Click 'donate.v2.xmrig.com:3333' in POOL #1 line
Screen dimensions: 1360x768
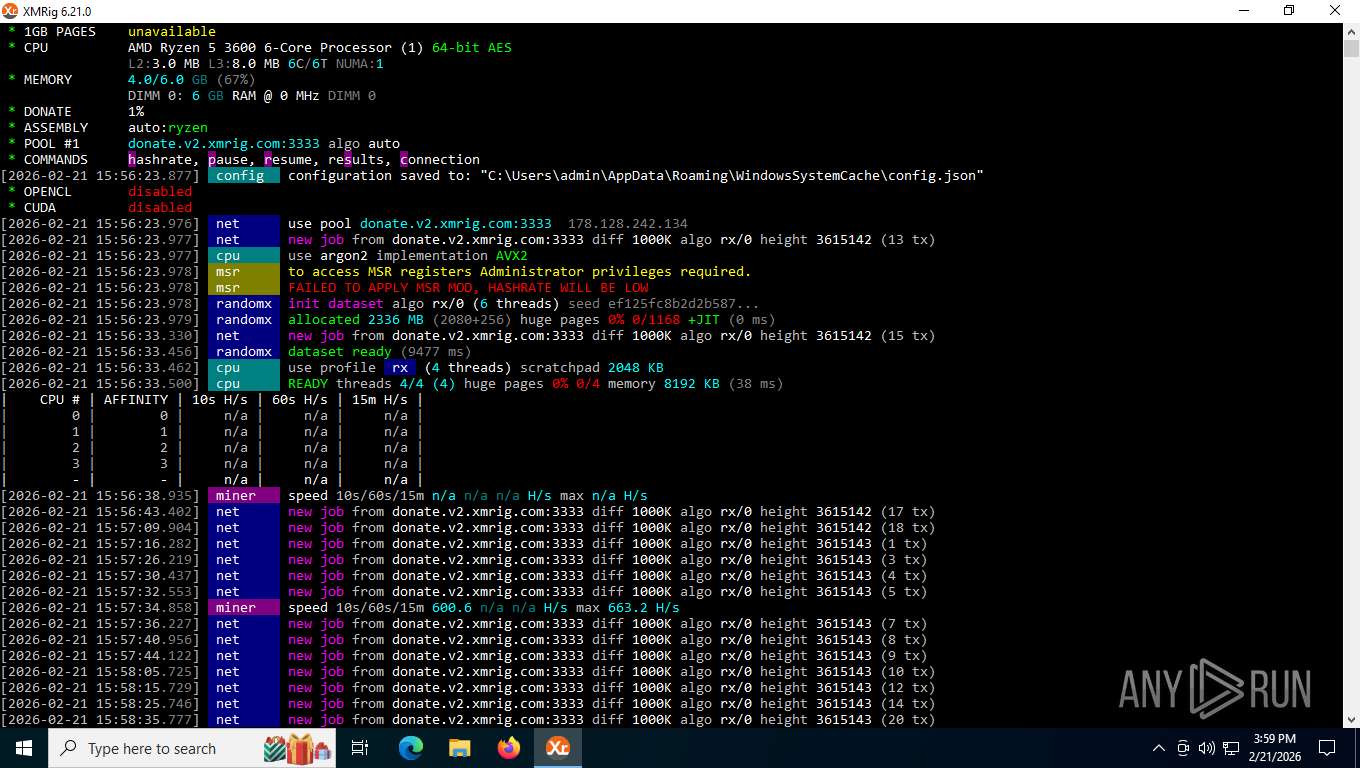click(x=224, y=143)
